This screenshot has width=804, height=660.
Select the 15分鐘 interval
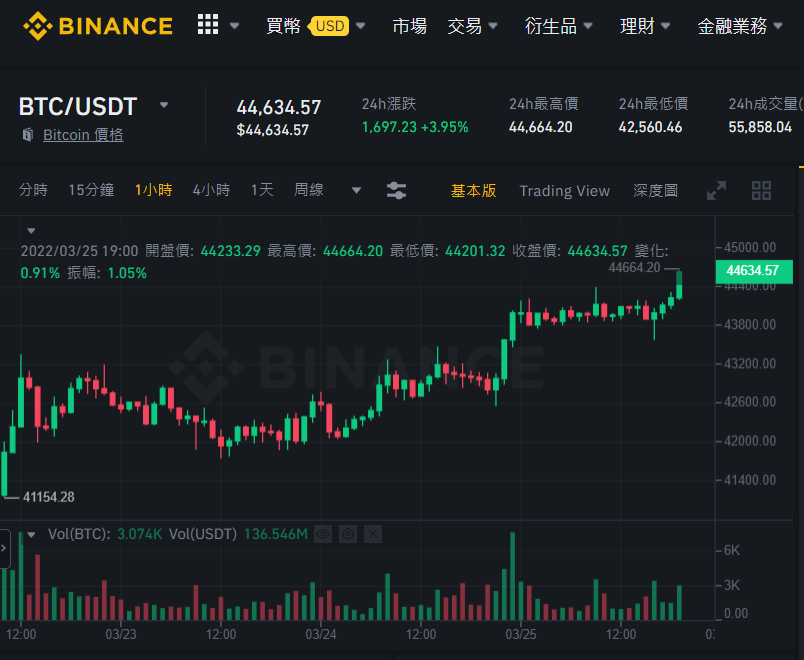[x=91, y=190]
